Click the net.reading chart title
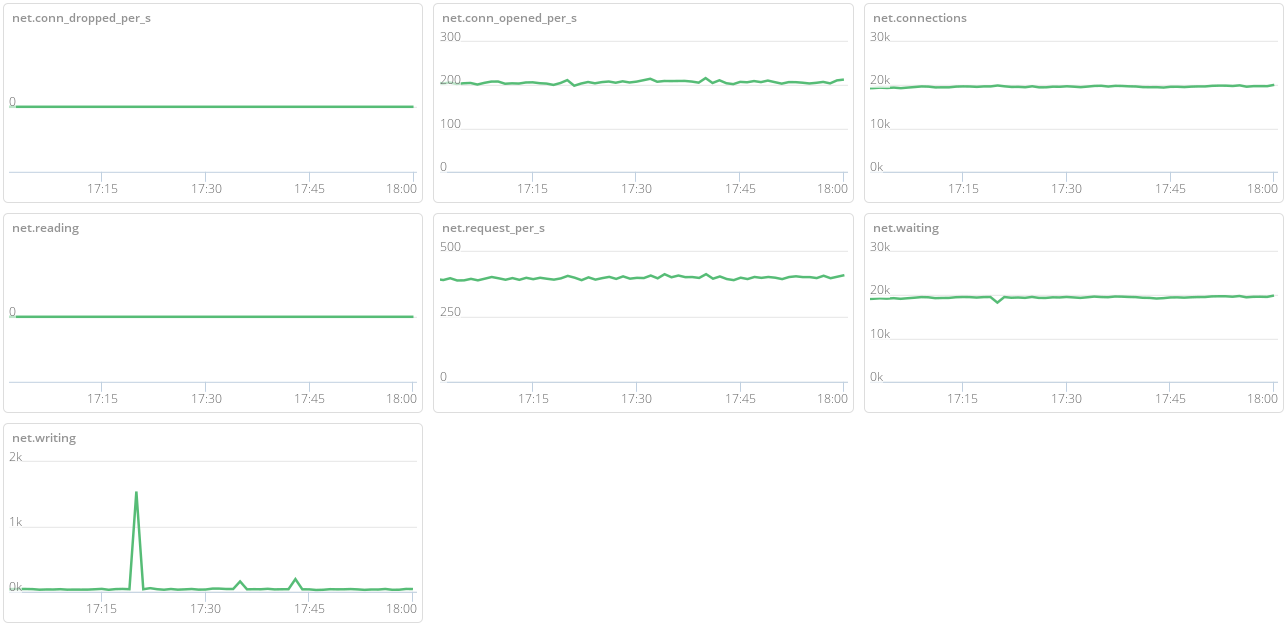 45,228
